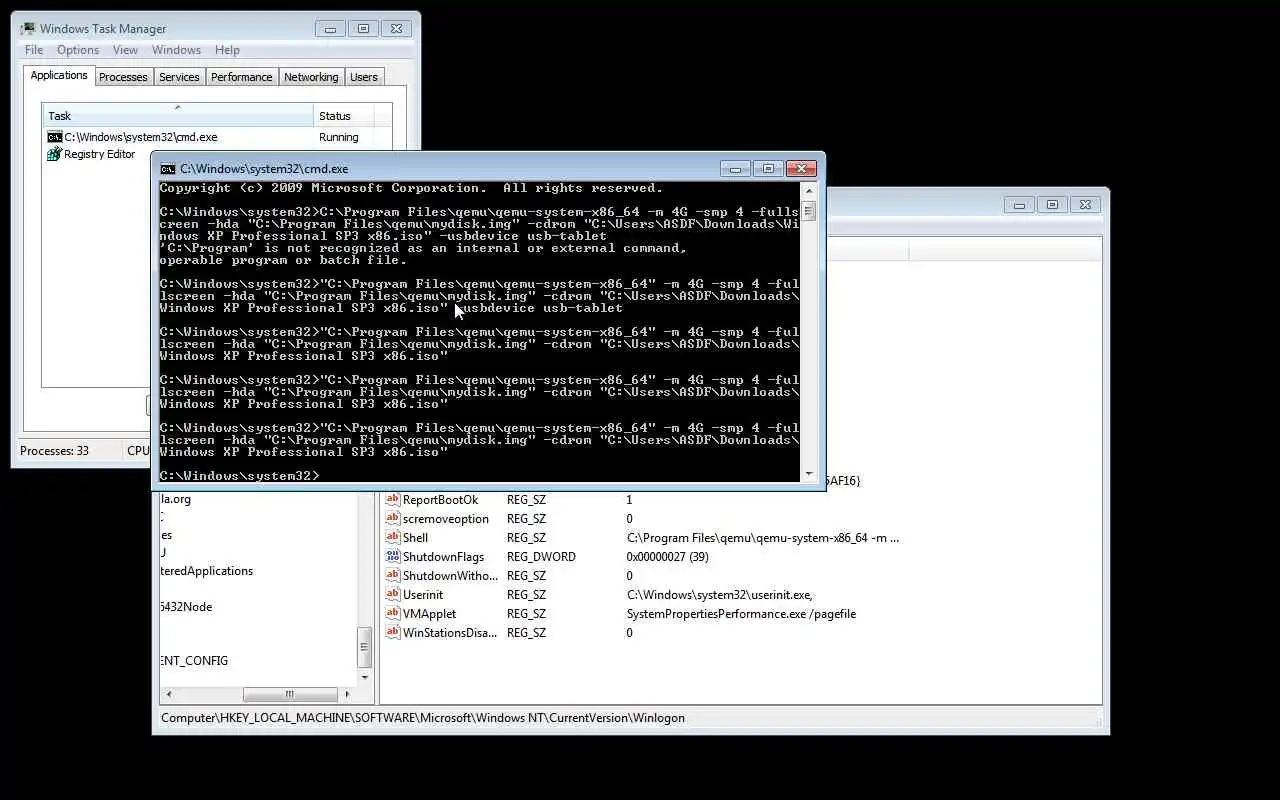Select the cmd.exe task in Task Manager
Screen dimensions: 1280x800
pyautogui.click(x=210, y=137)
